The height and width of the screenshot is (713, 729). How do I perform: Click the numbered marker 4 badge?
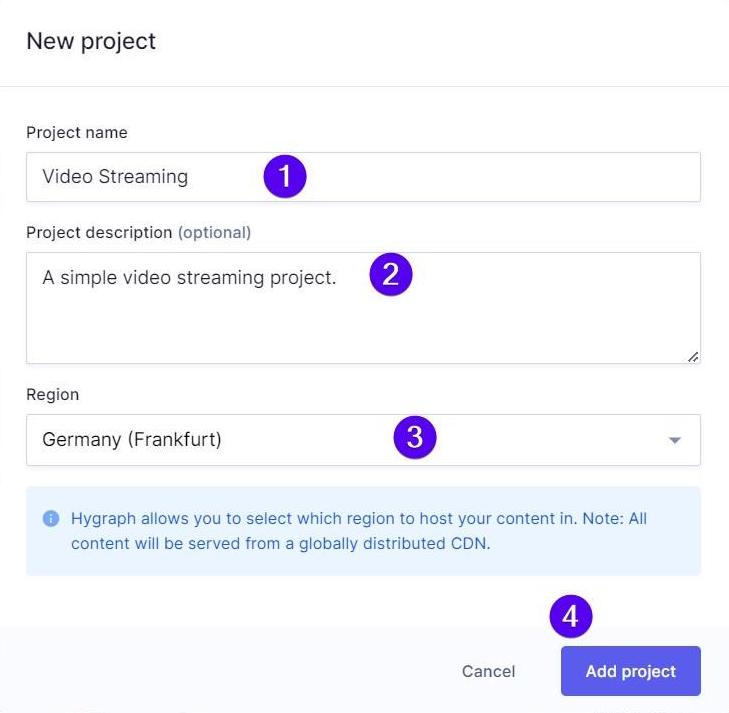click(571, 617)
